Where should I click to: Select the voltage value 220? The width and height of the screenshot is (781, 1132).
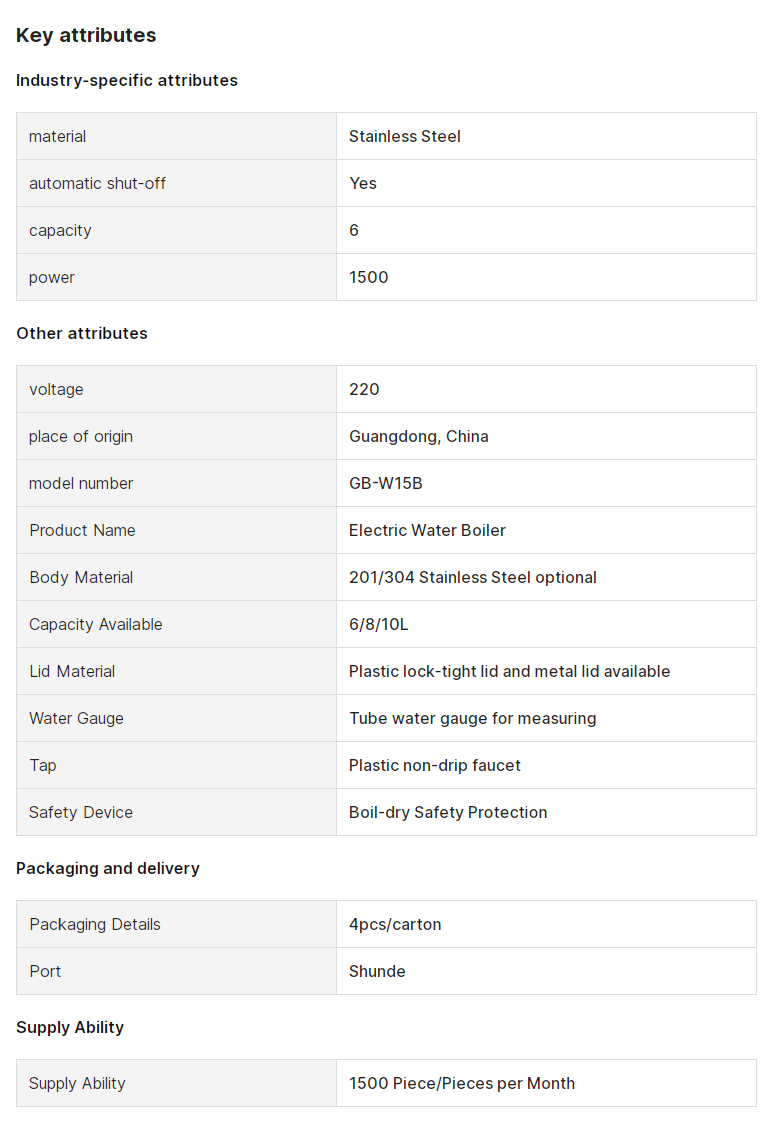pyautogui.click(x=364, y=389)
